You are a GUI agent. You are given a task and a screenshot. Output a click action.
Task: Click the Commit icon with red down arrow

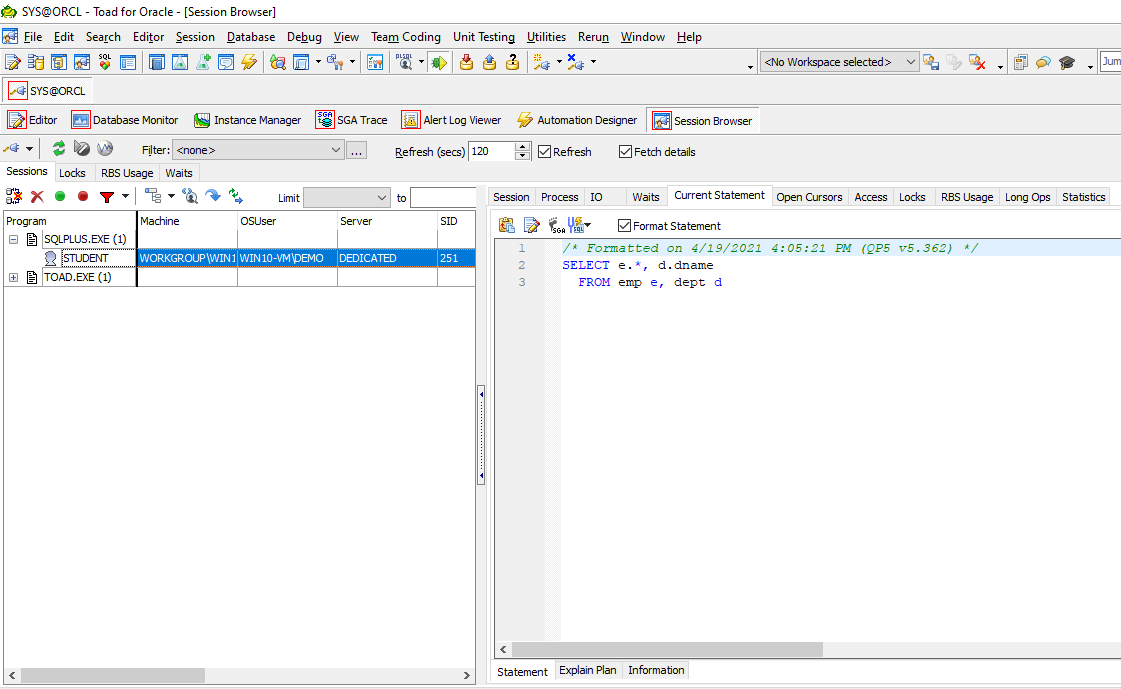(466, 62)
